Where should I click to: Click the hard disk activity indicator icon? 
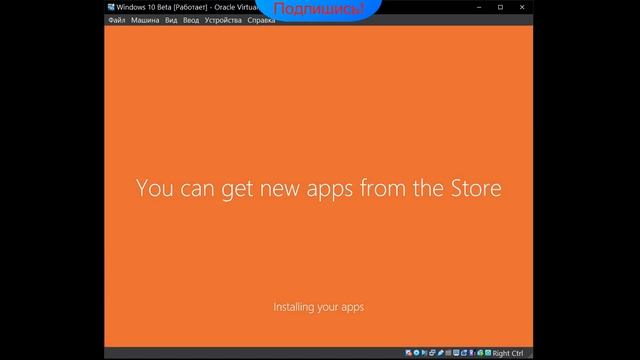(408, 353)
